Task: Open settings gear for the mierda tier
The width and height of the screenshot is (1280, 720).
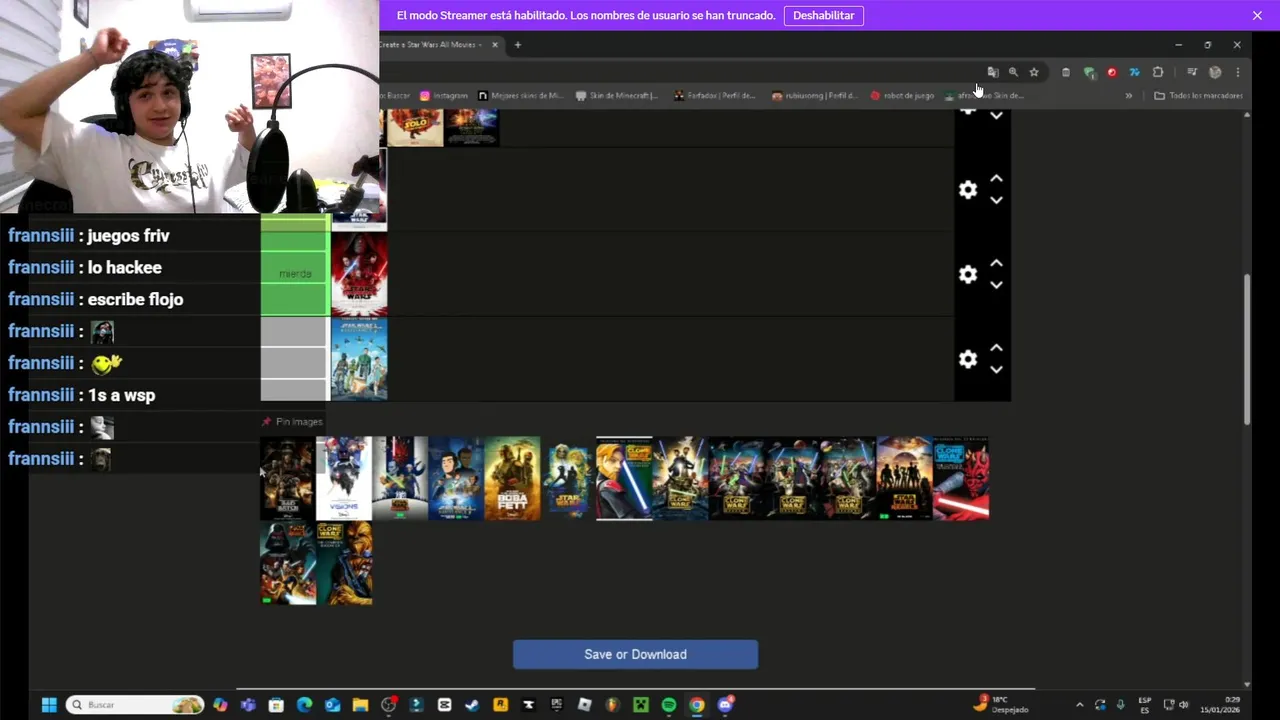Action: [x=968, y=274]
